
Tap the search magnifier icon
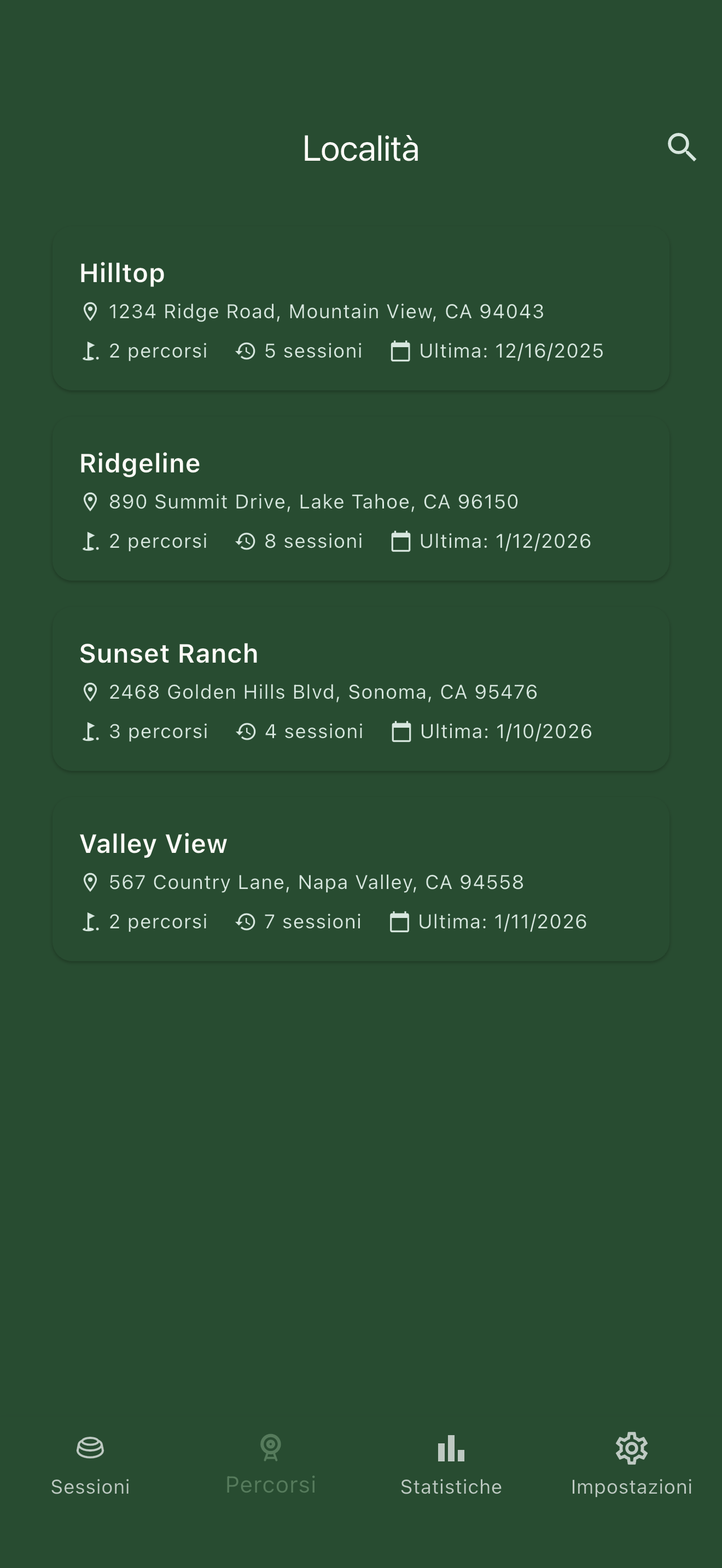click(681, 147)
